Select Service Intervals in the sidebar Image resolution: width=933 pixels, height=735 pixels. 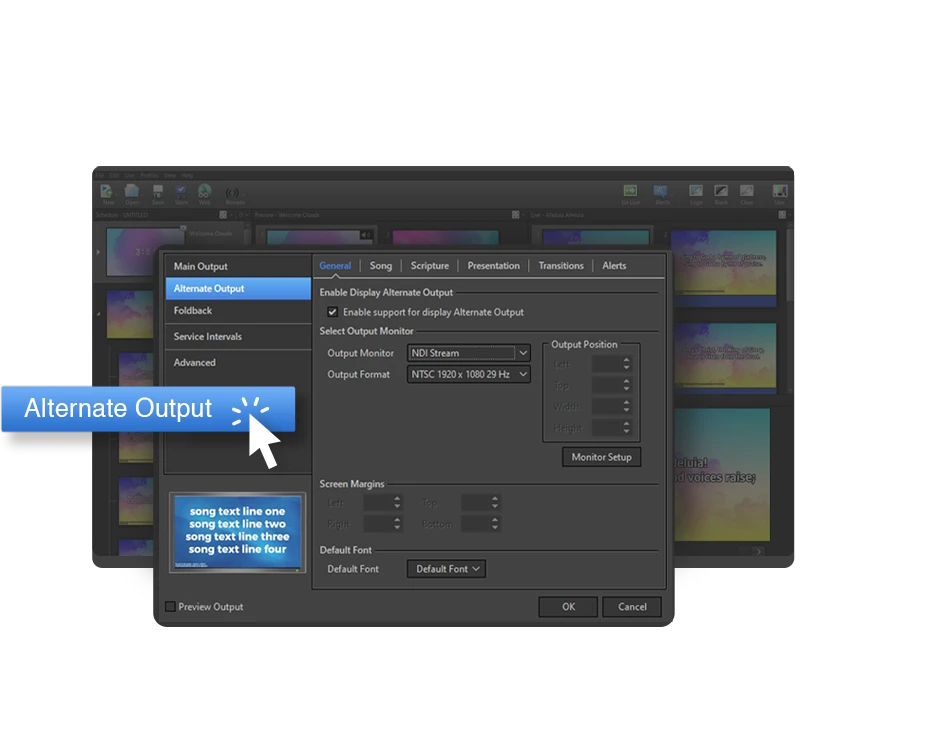point(238,336)
